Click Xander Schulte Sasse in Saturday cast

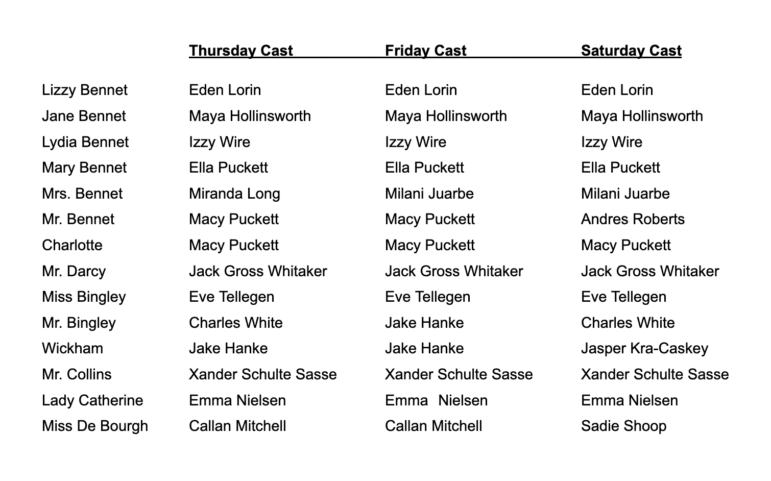click(654, 374)
